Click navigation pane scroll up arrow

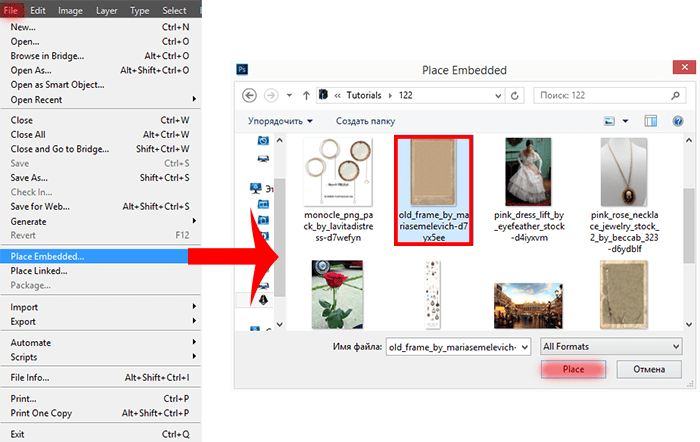[279, 140]
